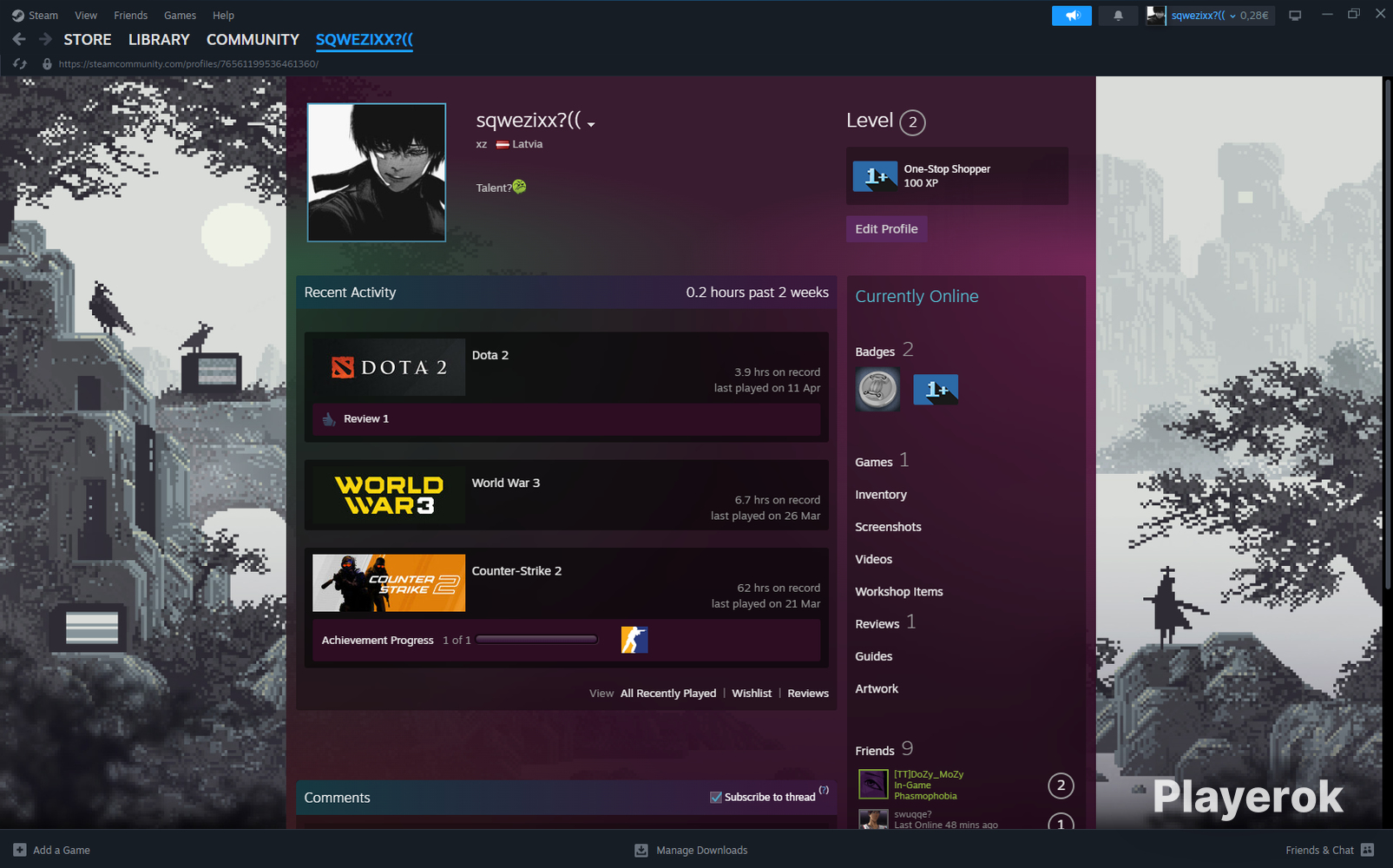Open the Games count link in sidebar
The height and width of the screenshot is (868, 1393).
[x=882, y=460]
